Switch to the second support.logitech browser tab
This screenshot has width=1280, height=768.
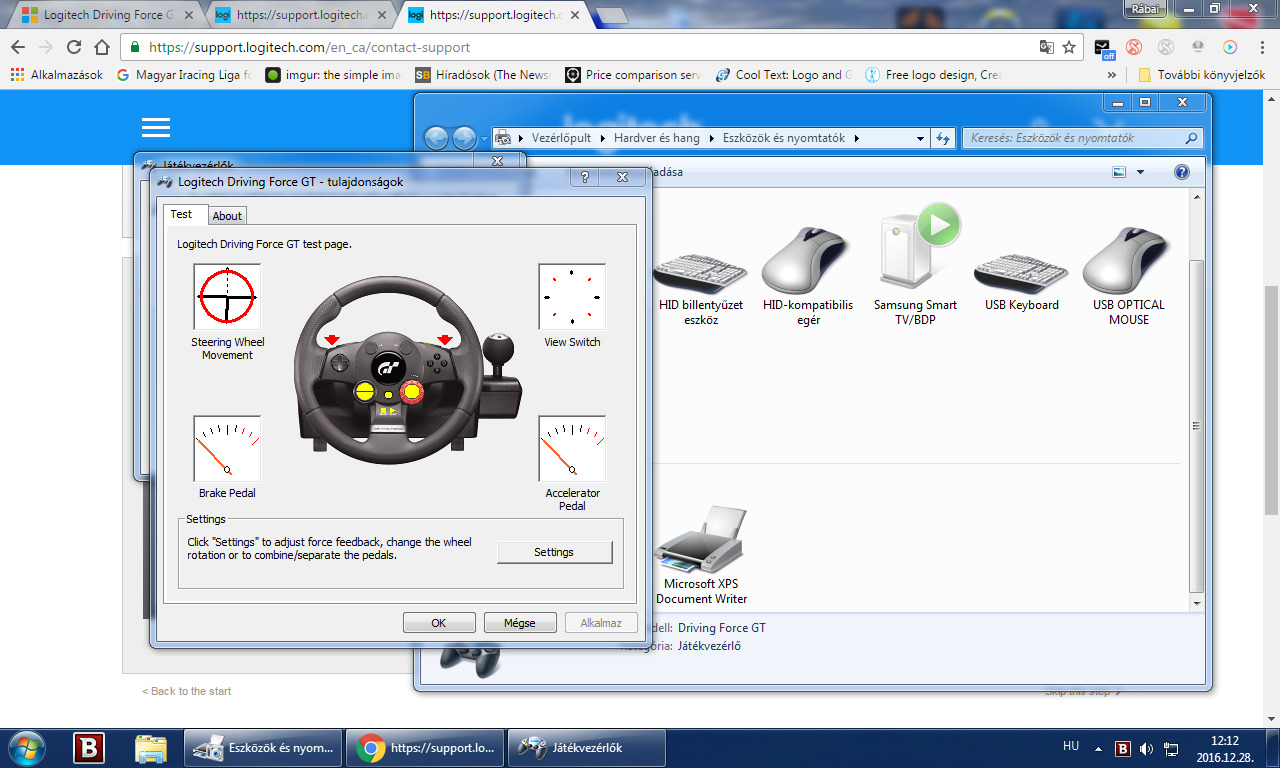301,15
